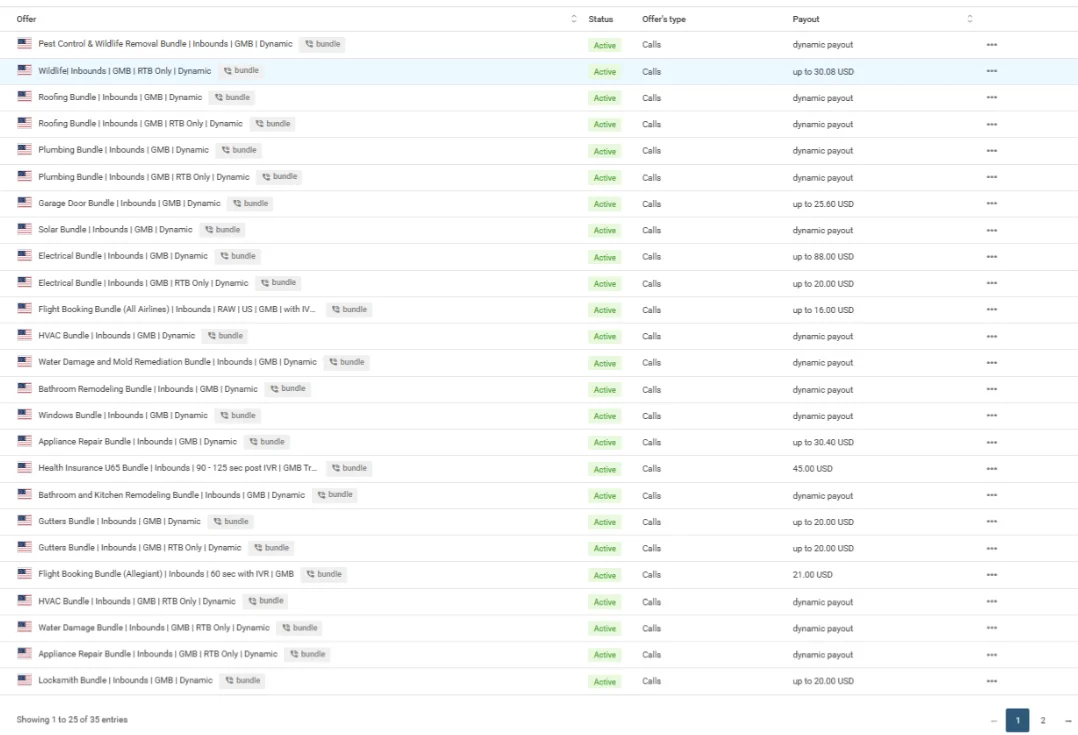Click the Offer's type column header
The width and height of the screenshot is (1078, 735).
[664, 19]
